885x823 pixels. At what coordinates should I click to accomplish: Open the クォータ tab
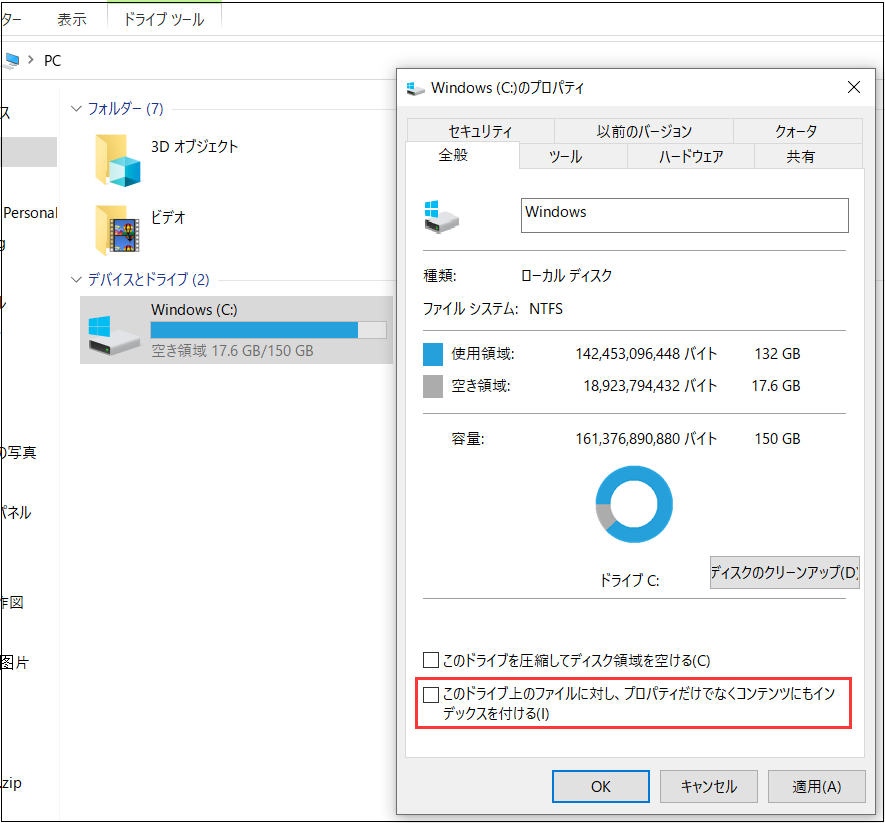point(797,131)
